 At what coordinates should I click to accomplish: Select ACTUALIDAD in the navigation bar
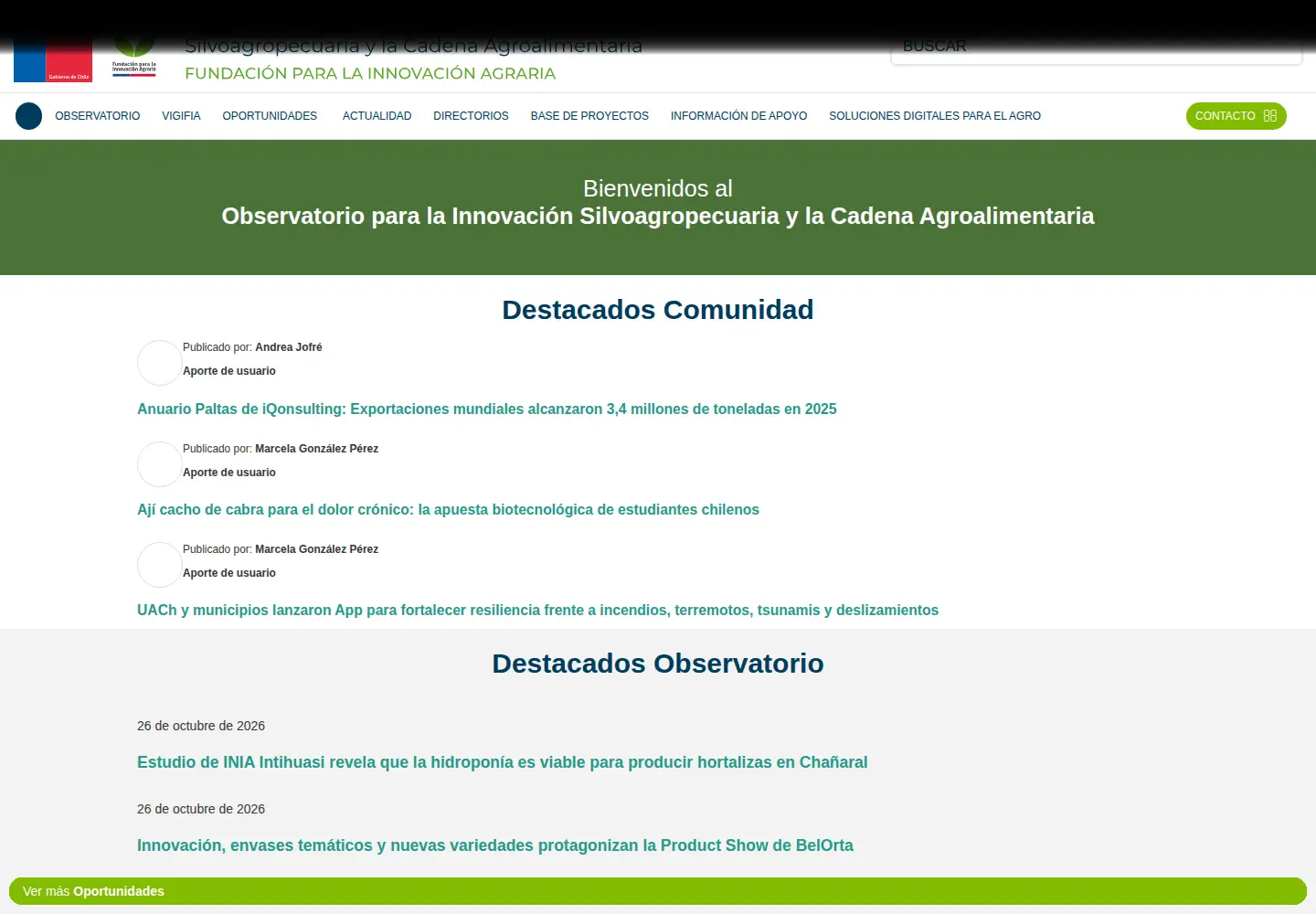[x=377, y=116]
